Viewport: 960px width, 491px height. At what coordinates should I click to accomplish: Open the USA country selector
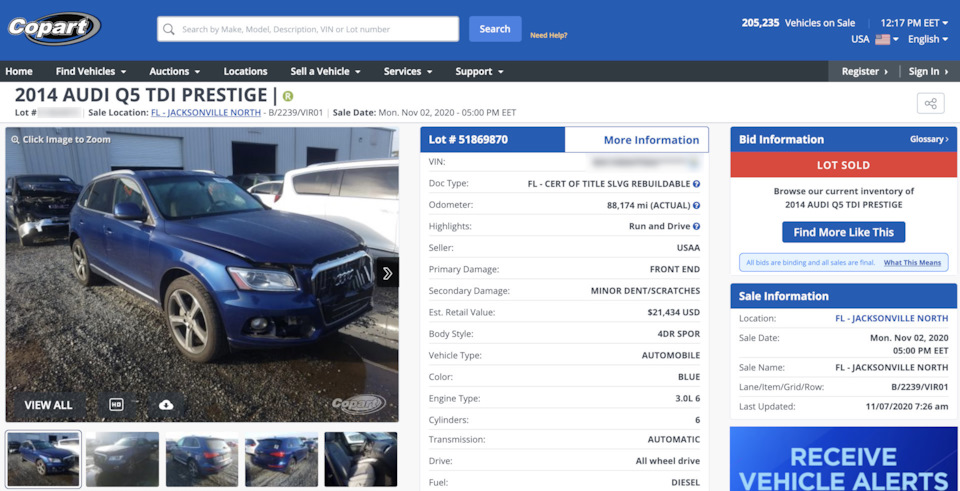click(874, 39)
